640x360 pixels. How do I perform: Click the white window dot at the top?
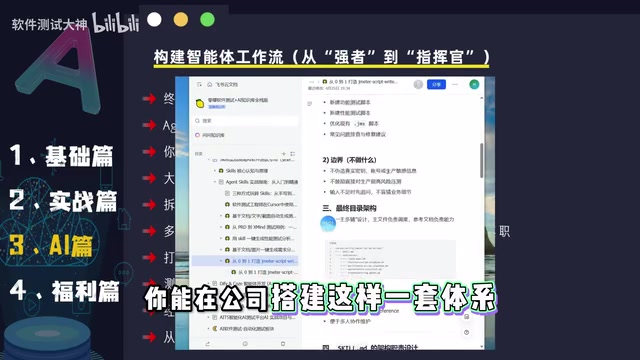click(154, 19)
